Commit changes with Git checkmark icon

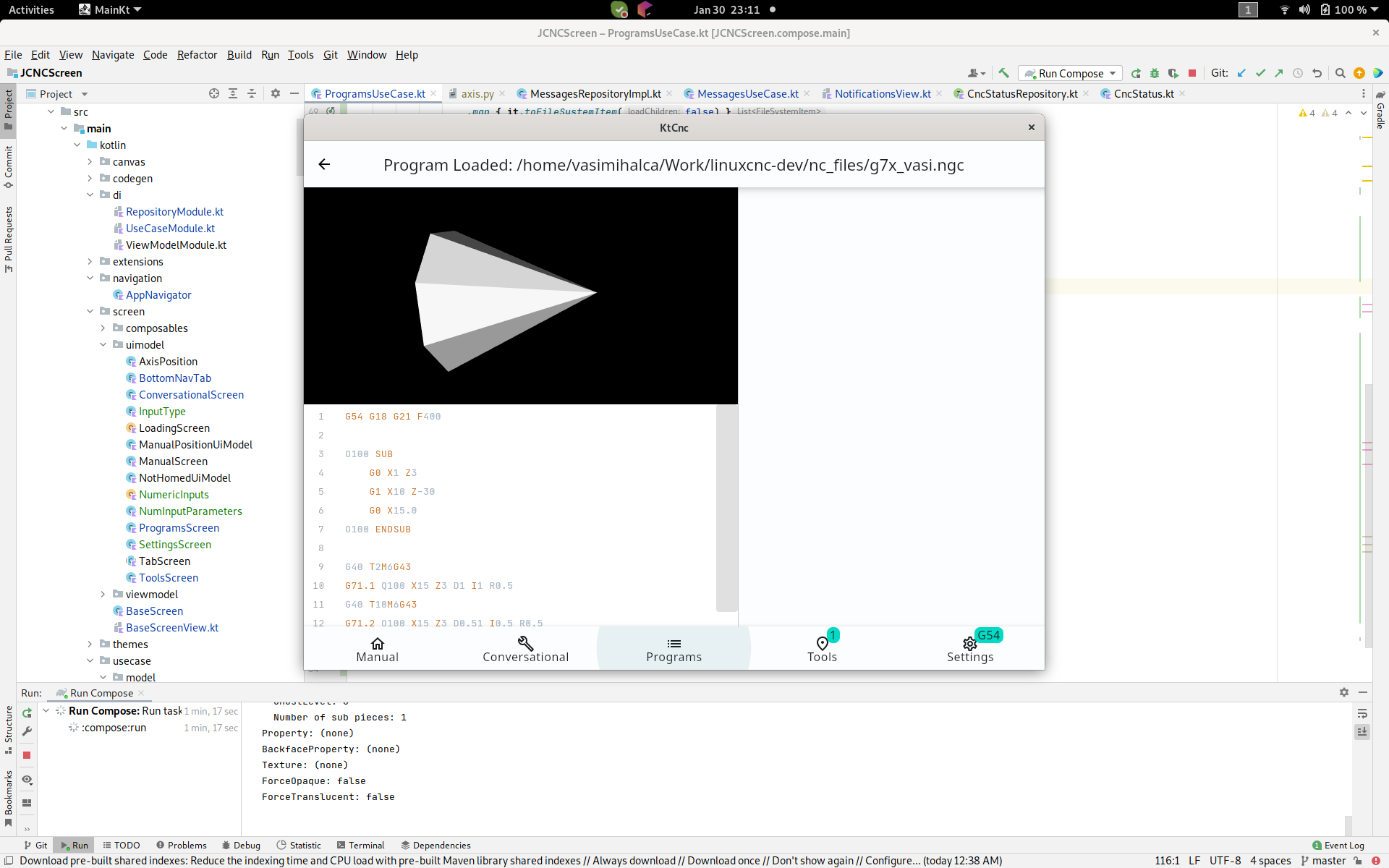coord(1260,73)
